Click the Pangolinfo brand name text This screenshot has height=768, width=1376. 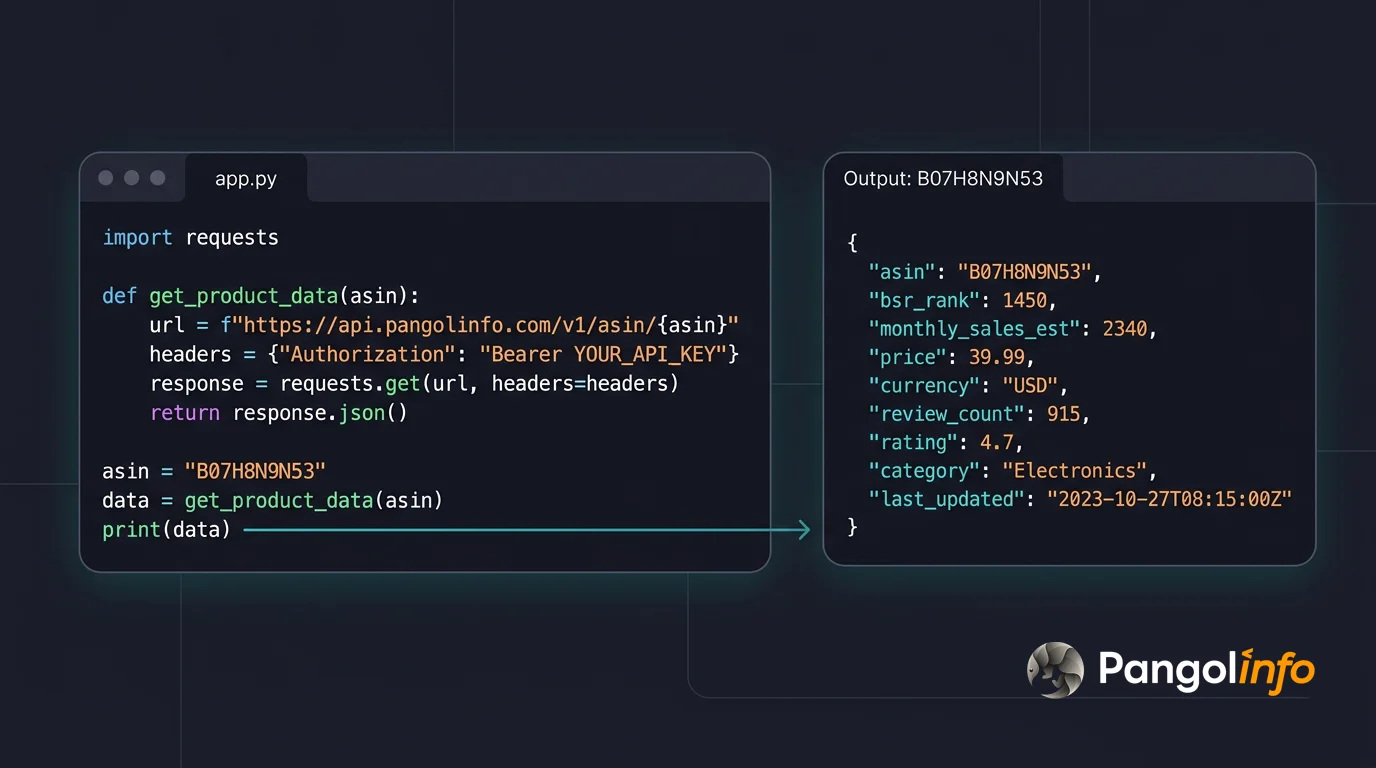coord(1206,669)
